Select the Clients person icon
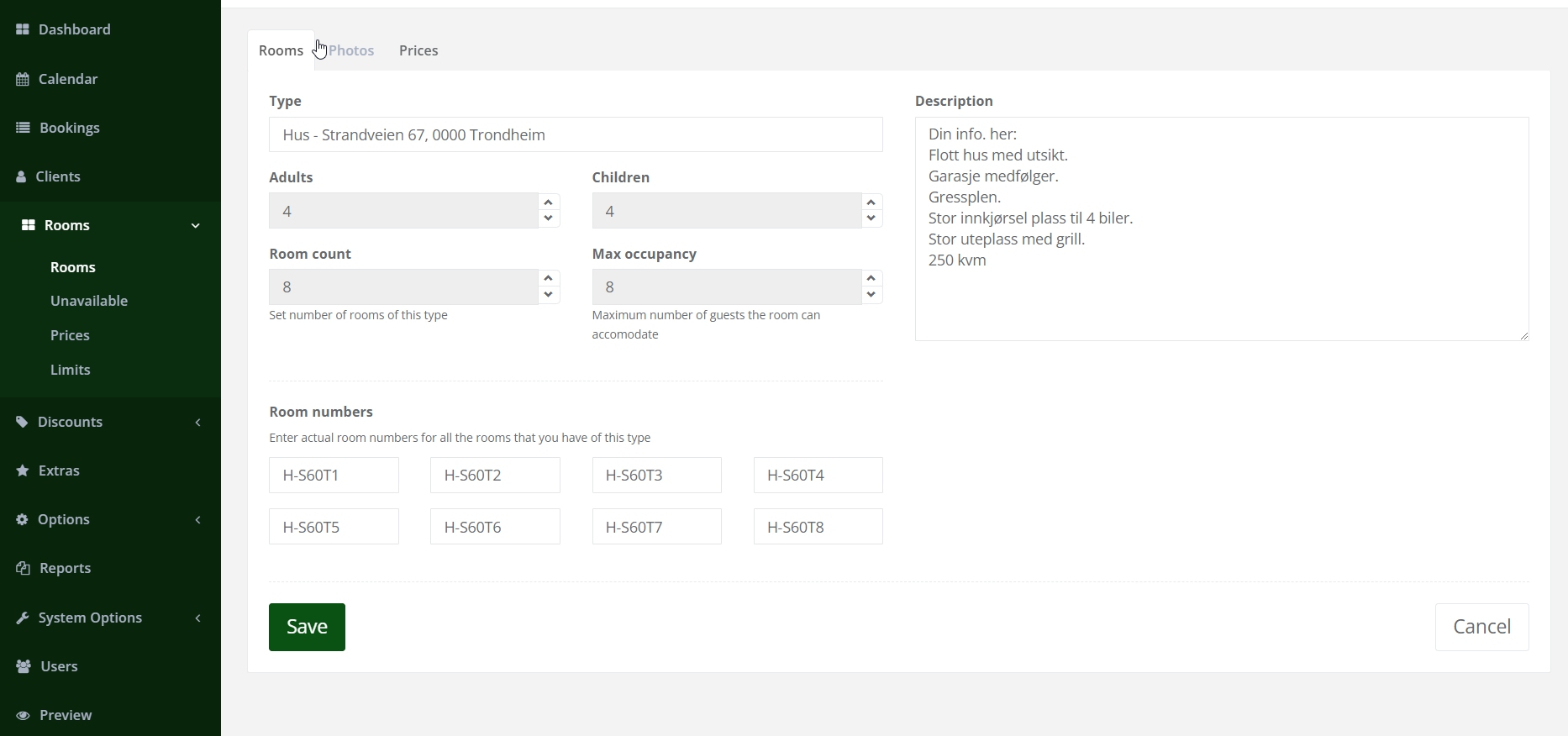 [x=22, y=176]
